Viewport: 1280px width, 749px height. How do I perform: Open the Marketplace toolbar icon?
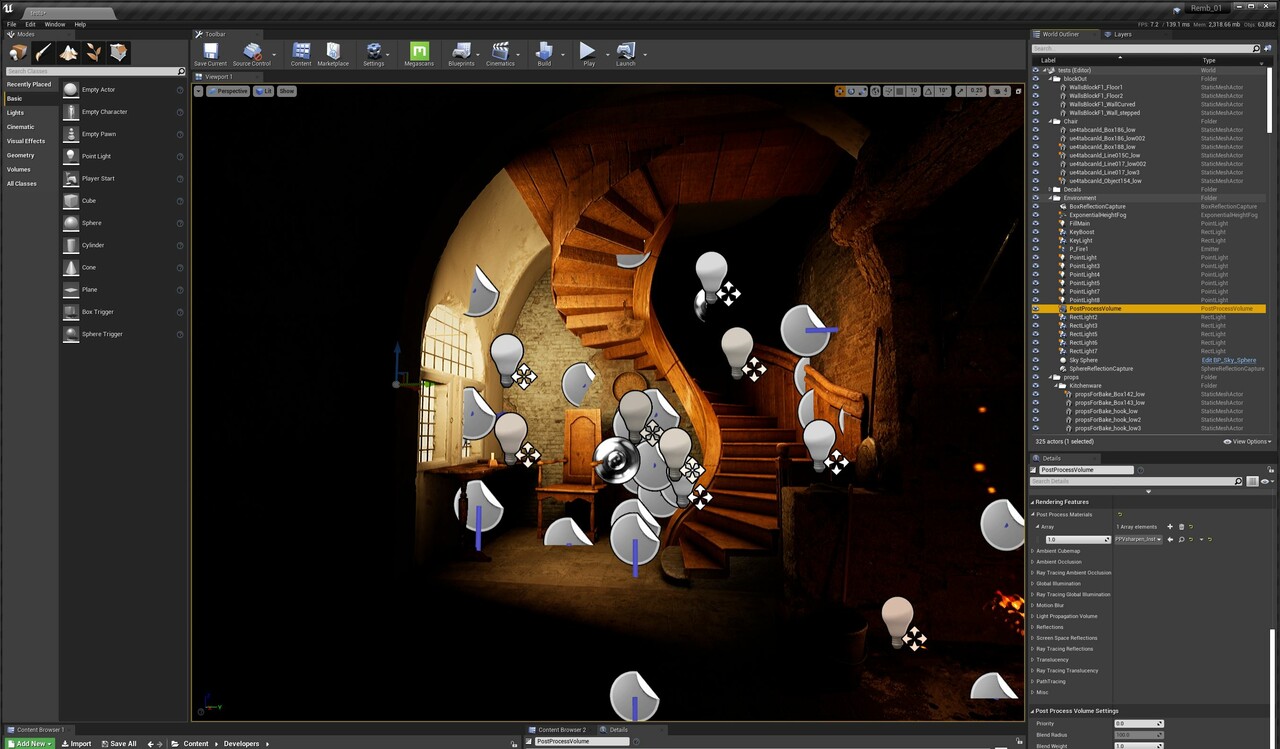coord(333,54)
